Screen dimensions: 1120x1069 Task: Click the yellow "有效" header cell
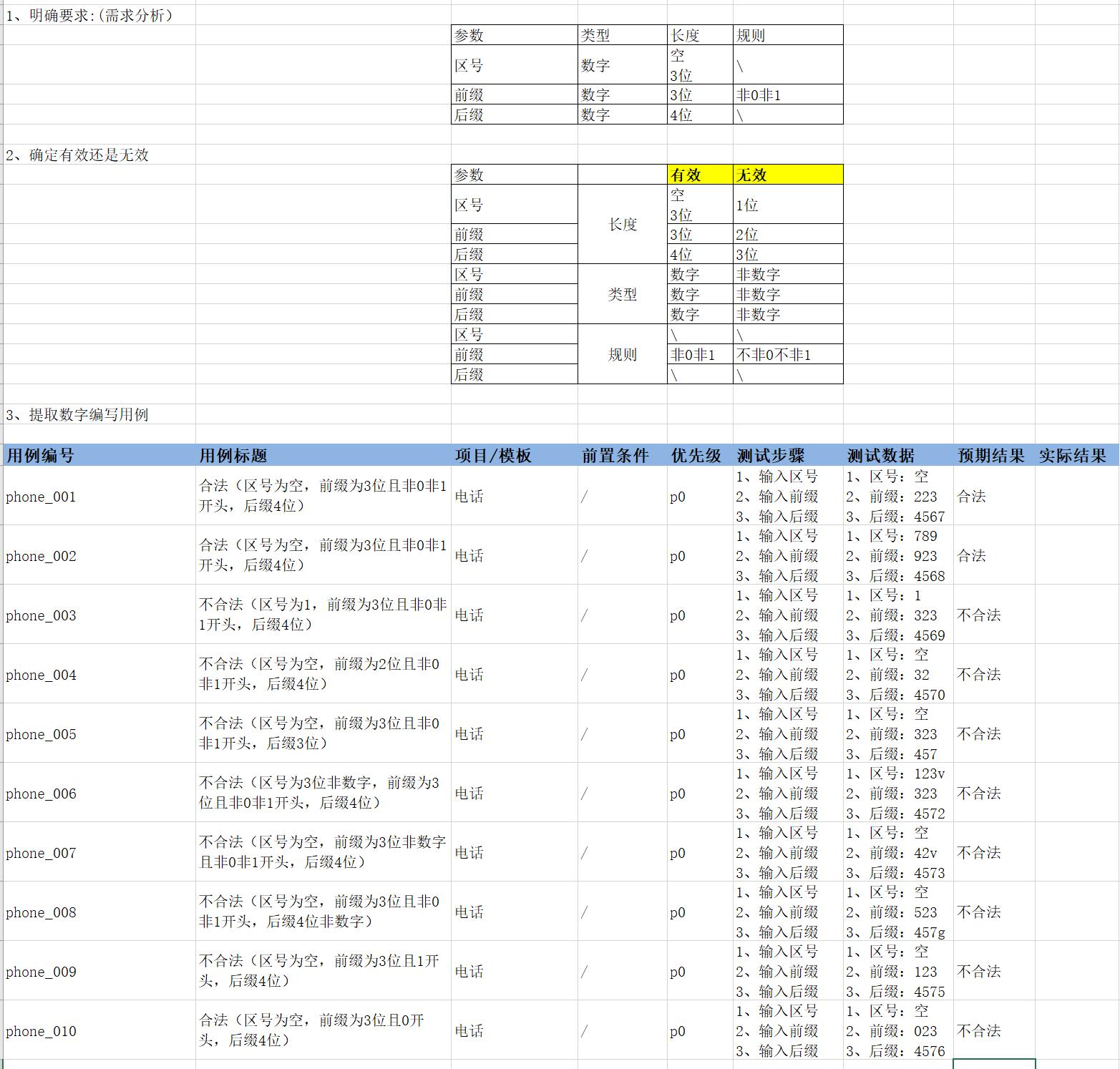(x=700, y=175)
